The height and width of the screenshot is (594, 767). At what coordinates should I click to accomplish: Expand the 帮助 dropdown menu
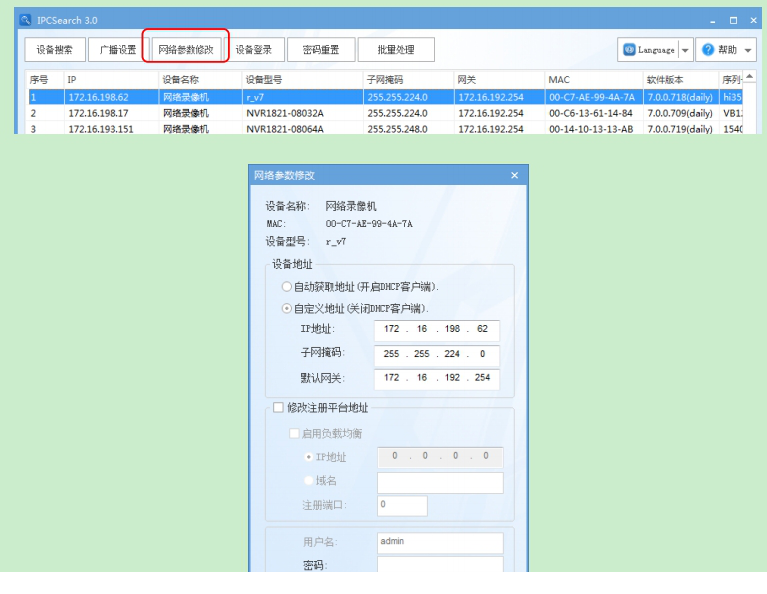click(x=748, y=49)
